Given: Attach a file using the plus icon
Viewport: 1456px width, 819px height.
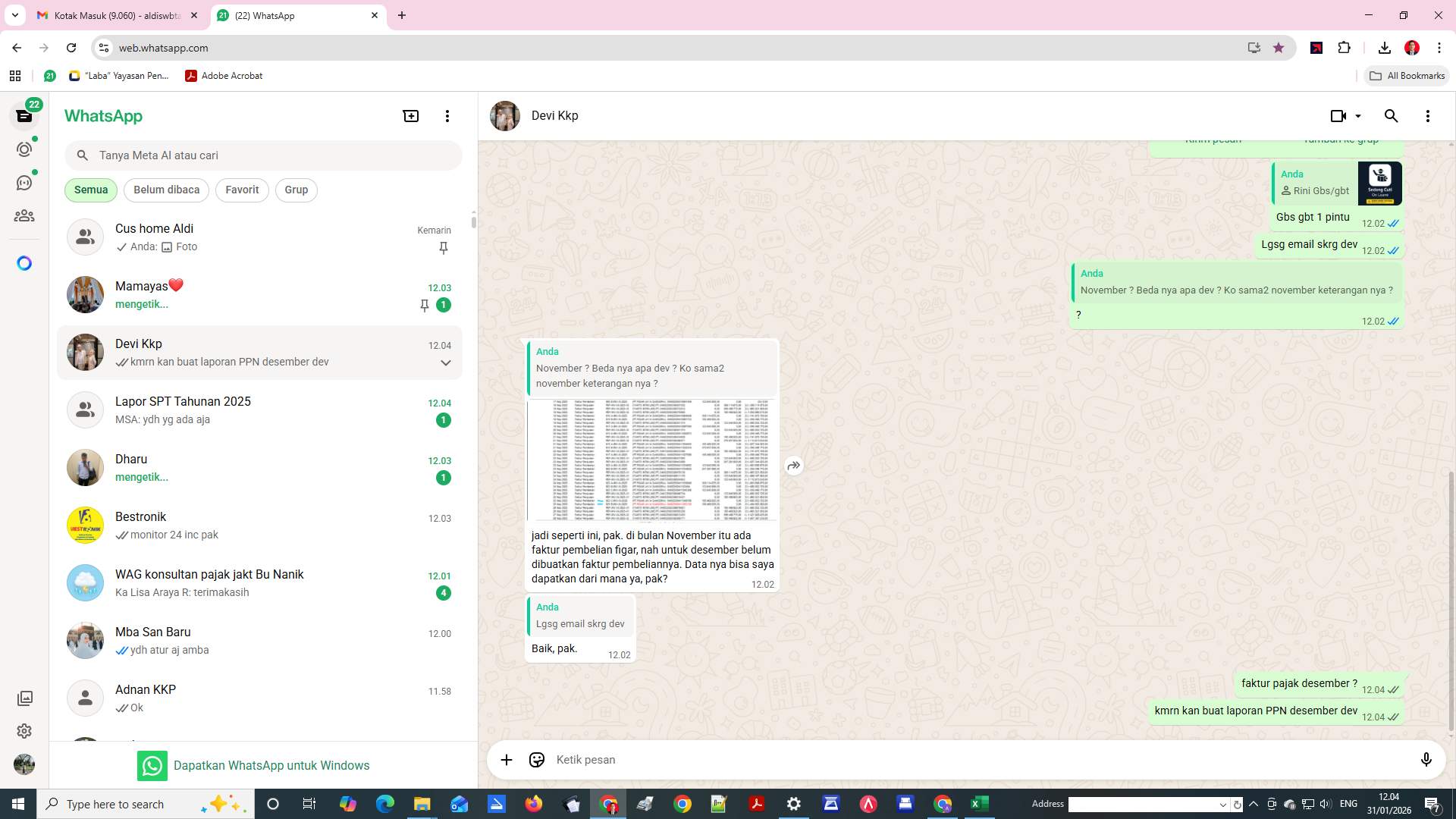Looking at the screenshot, I should [x=506, y=759].
